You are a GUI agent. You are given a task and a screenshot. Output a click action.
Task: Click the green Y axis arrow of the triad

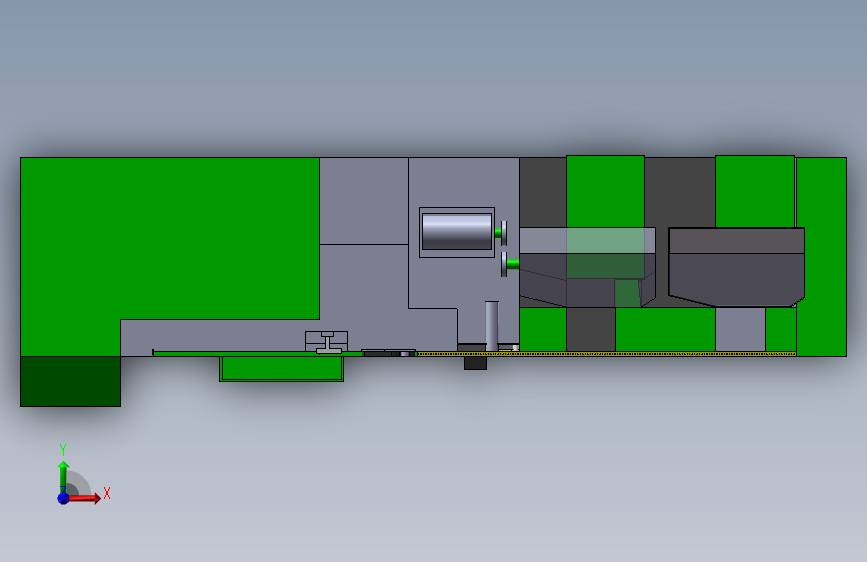[x=63, y=475]
